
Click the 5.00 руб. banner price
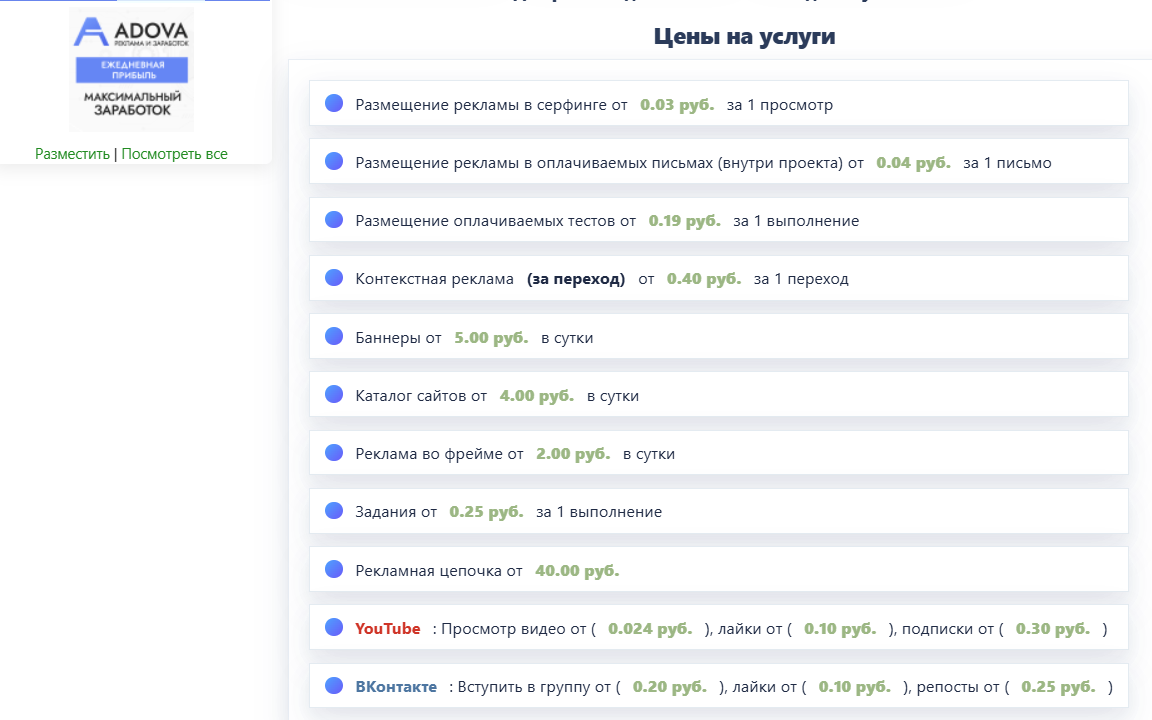pos(491,338)
